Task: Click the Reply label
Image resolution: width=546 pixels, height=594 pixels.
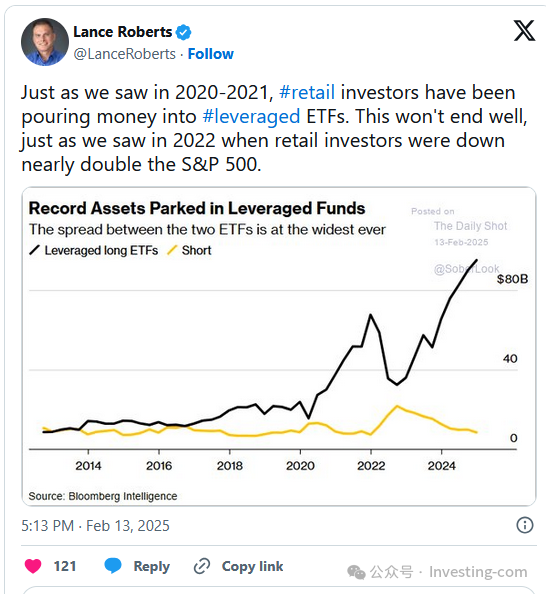Action: [x=152, y=566]
